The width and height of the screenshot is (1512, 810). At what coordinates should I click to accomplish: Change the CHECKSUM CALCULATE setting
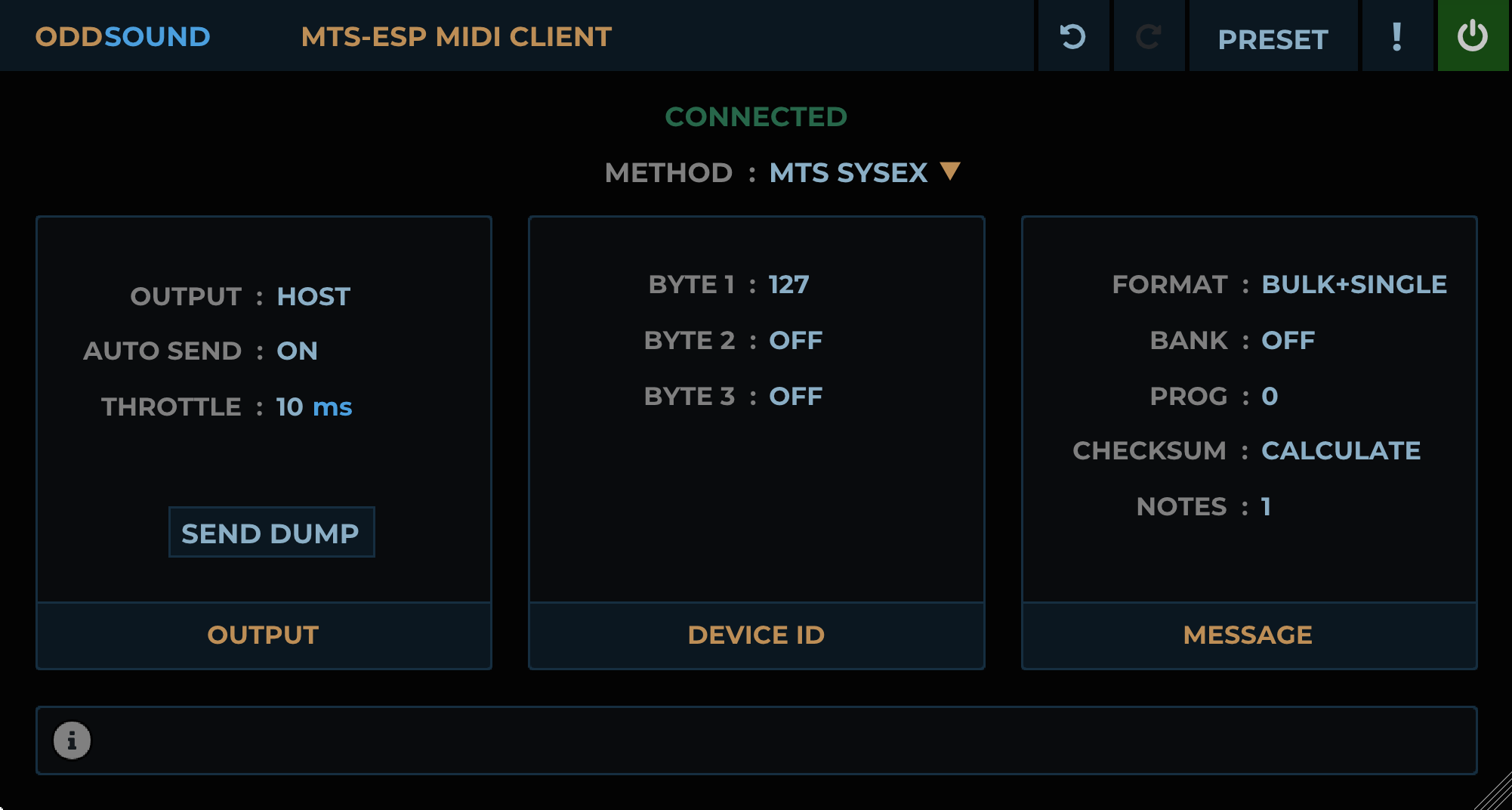[1341, 451]
